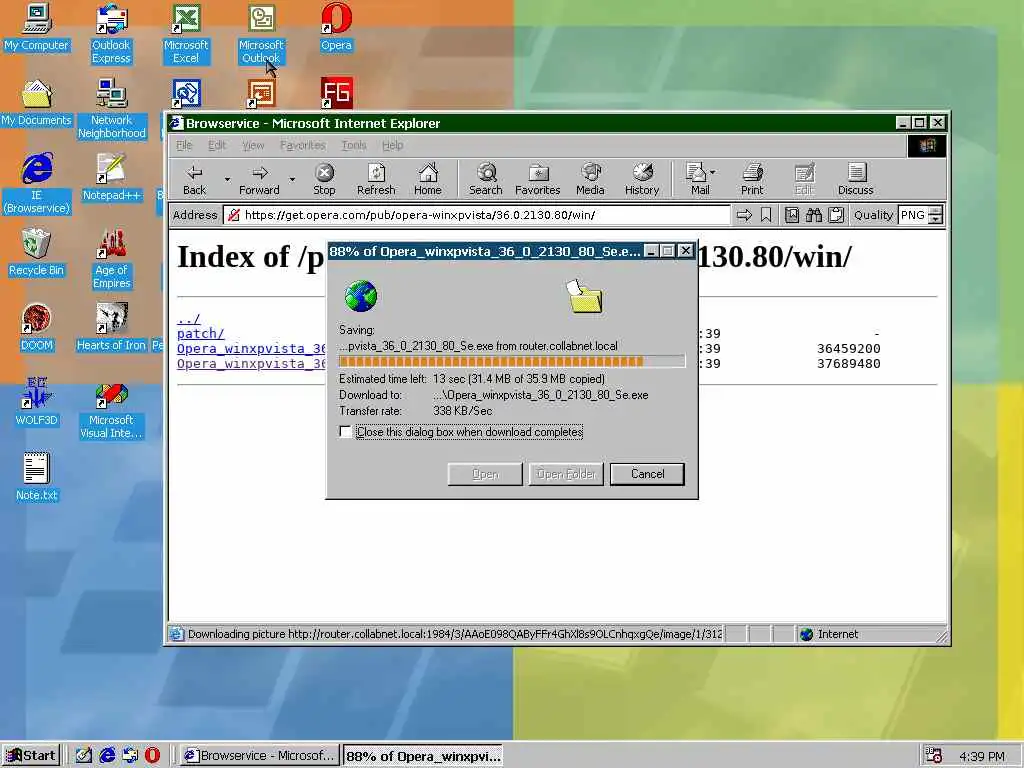
Task: Open the Quality PNG combo box
Action: click(920, 215)
